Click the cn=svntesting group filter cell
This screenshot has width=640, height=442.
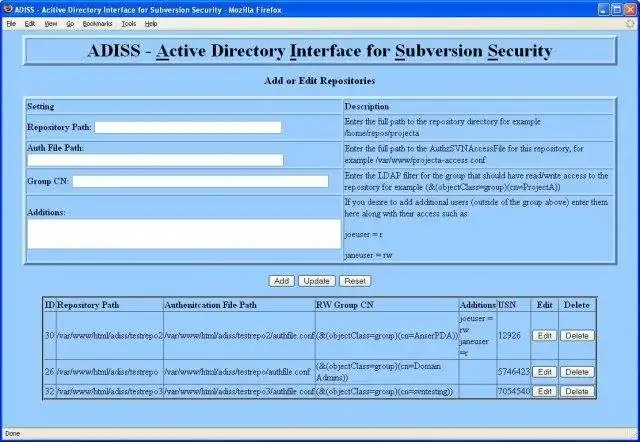[387, 391]
